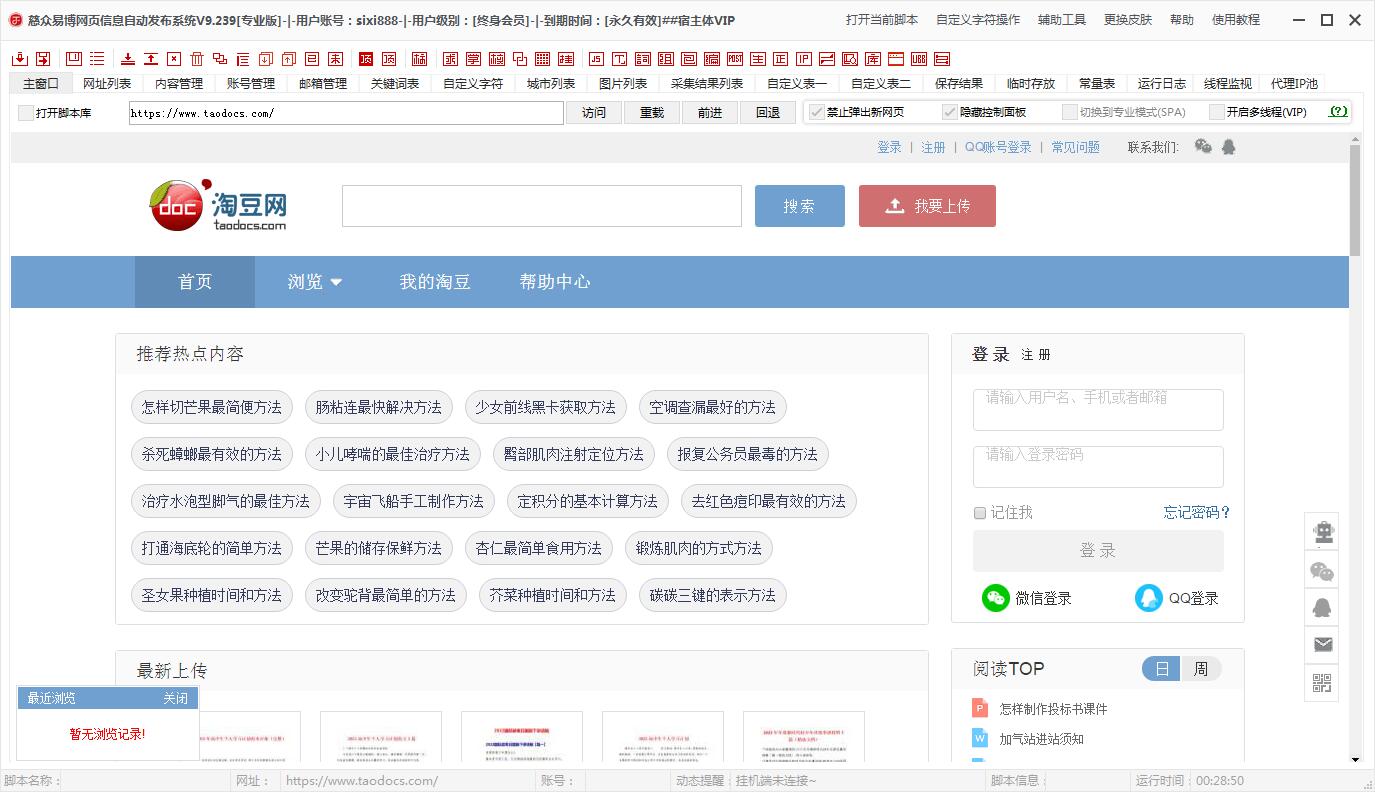Focus the 淘豆网 search box

coord(542,206)
